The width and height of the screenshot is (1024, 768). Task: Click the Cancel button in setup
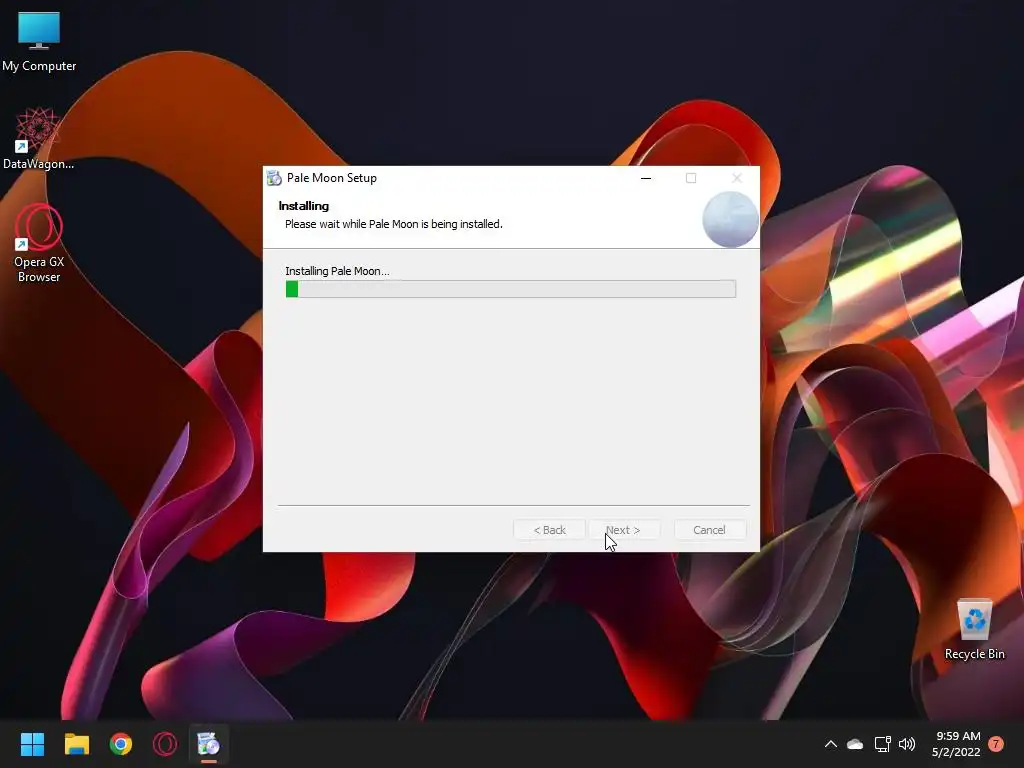pos(710,530)
